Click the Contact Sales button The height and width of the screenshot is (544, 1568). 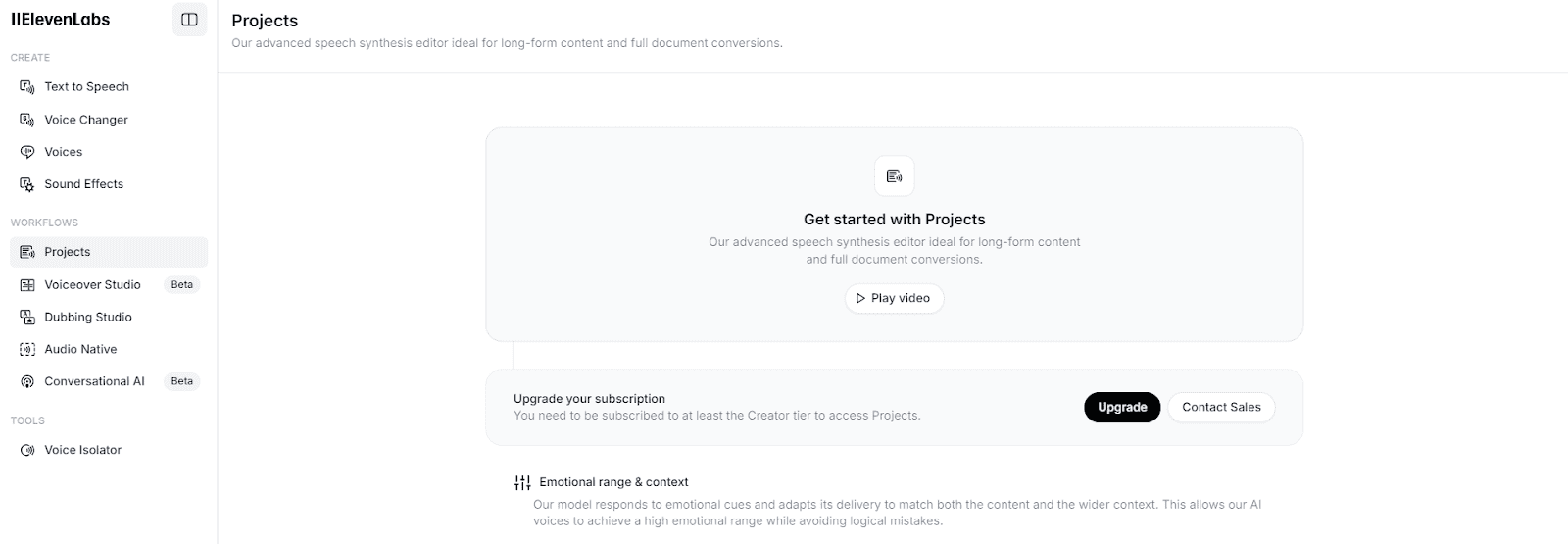pyautogui.click(x=1221, y=408)
